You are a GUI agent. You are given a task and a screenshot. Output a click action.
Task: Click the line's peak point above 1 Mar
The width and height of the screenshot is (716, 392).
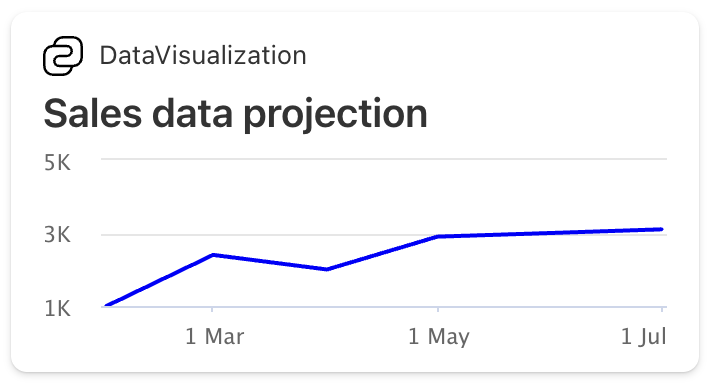click(213, 255)
